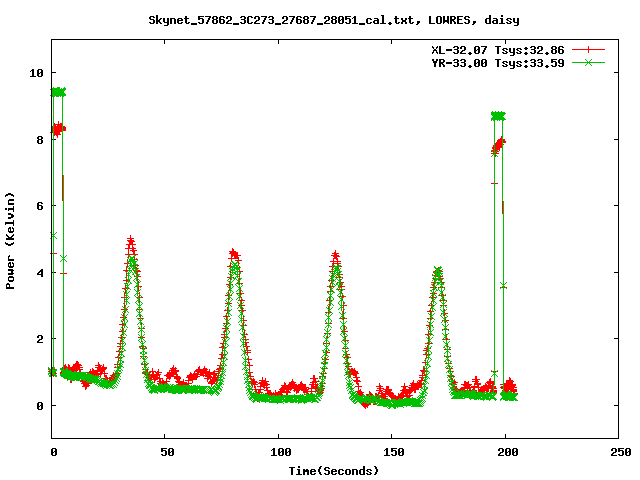Screen dimensions: 640x480
Task: Click y-axis tick label 10
Action: 36,73
